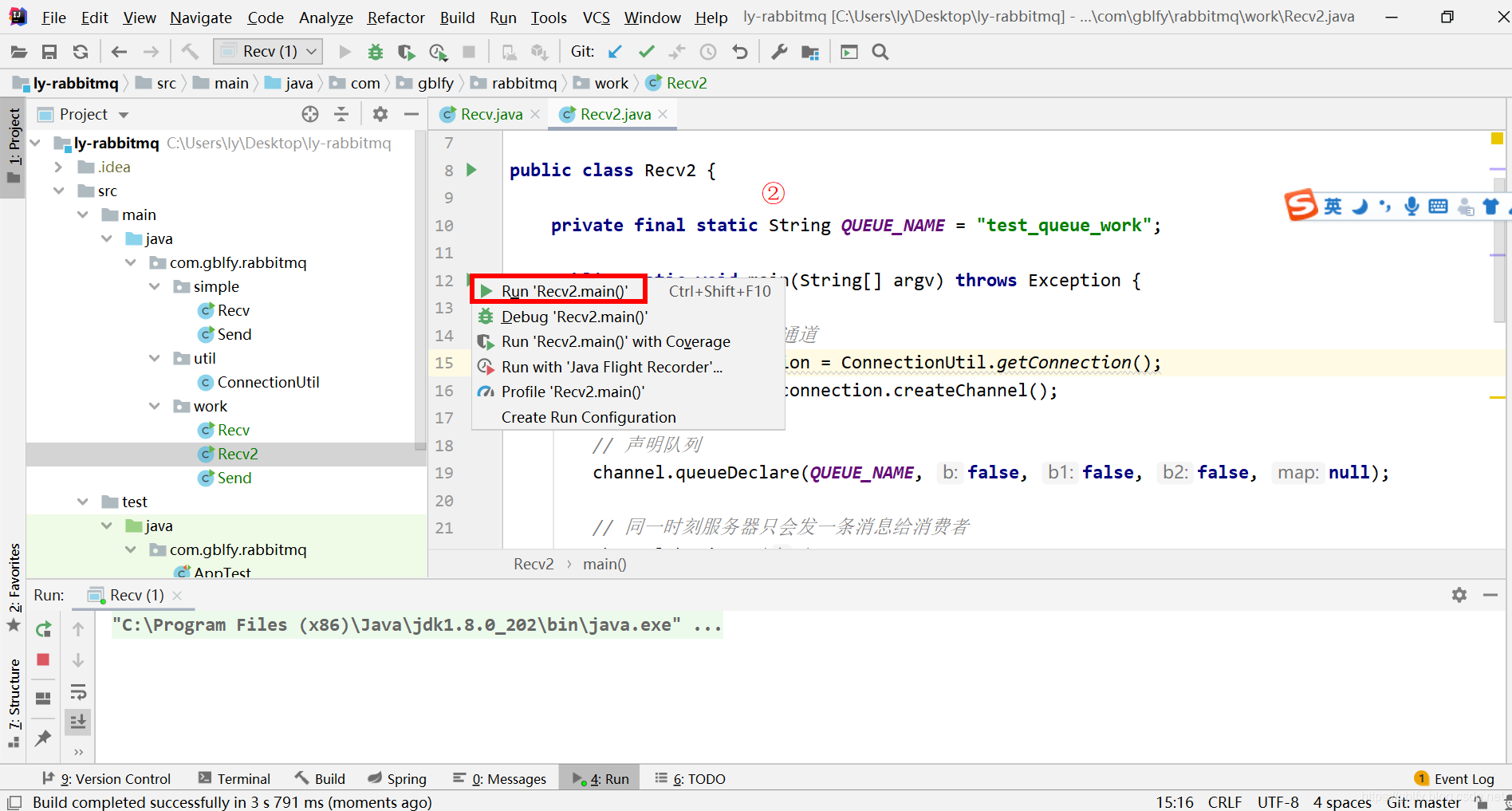Viewport: 1512px width, 811px height.
Task: Open the Refactor menu
Action: [396, 18]
